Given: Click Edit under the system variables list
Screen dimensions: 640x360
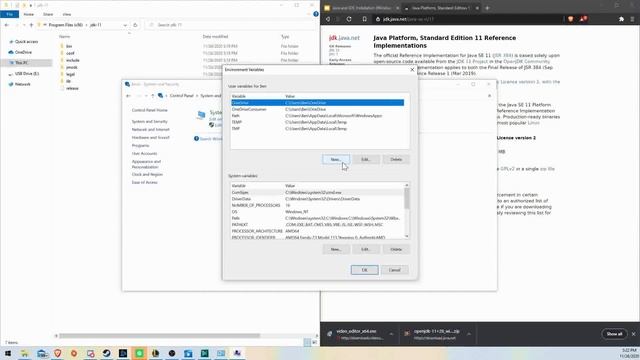Looking at the screenshot, I should coord(366,249).
